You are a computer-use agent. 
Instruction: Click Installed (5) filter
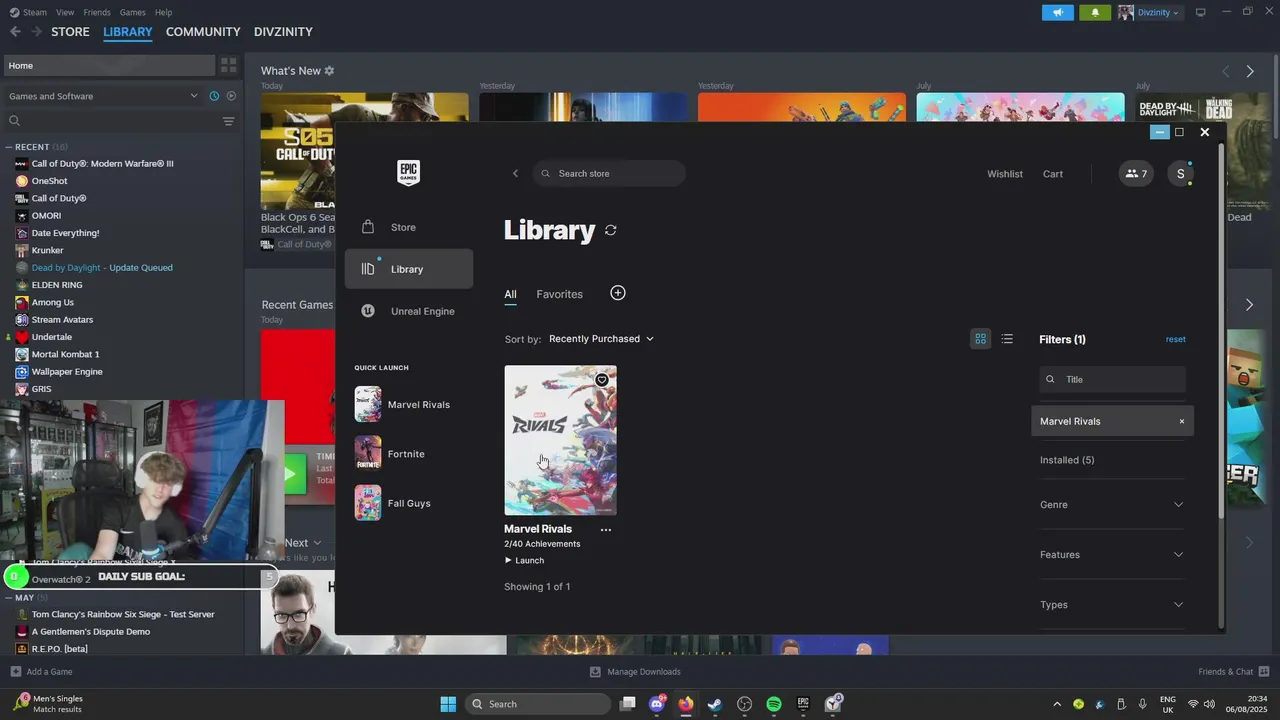pos(1067,460)
